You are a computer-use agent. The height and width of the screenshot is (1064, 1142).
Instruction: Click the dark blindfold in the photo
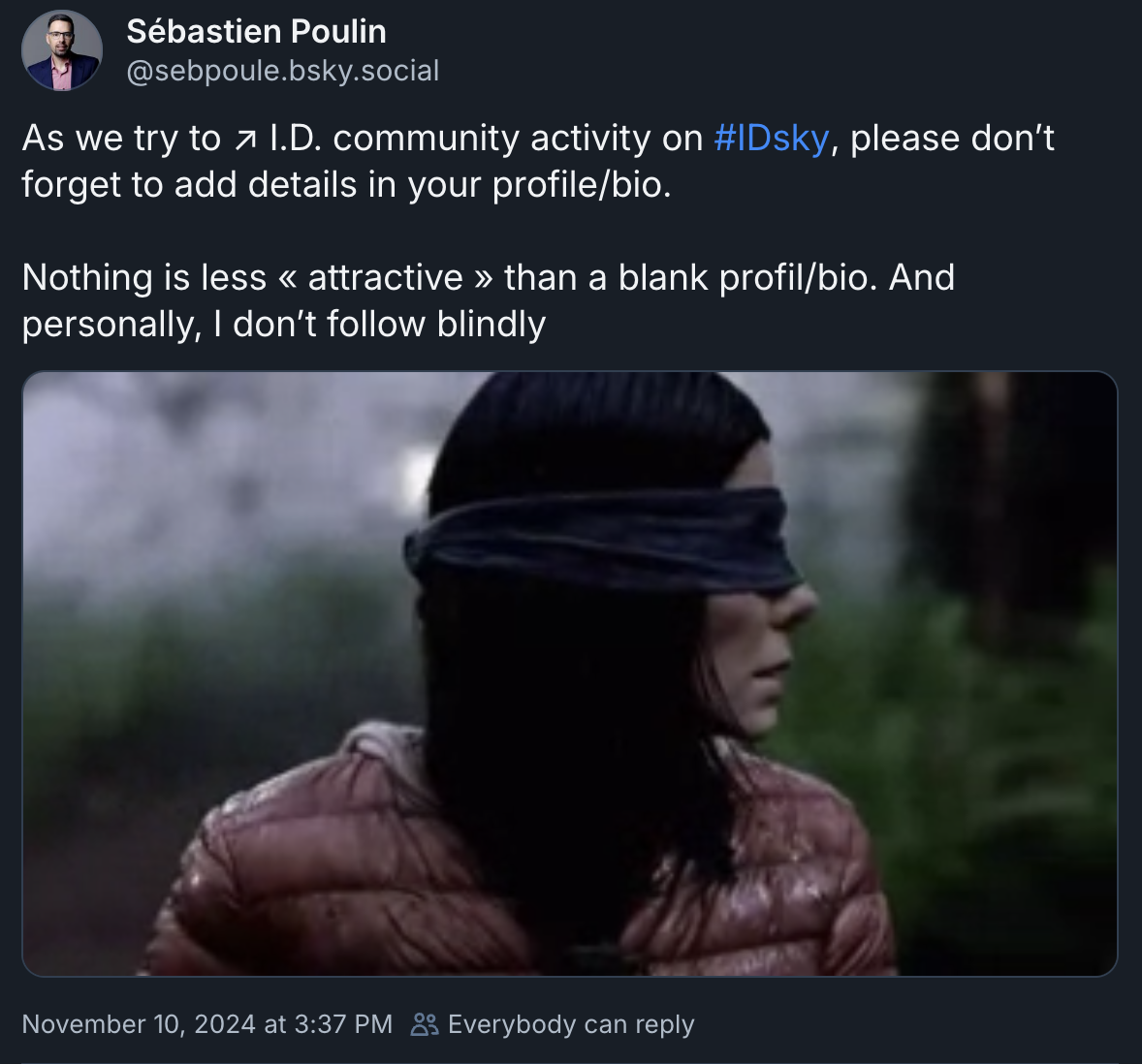pyautogui.click(x=601, y=540)
